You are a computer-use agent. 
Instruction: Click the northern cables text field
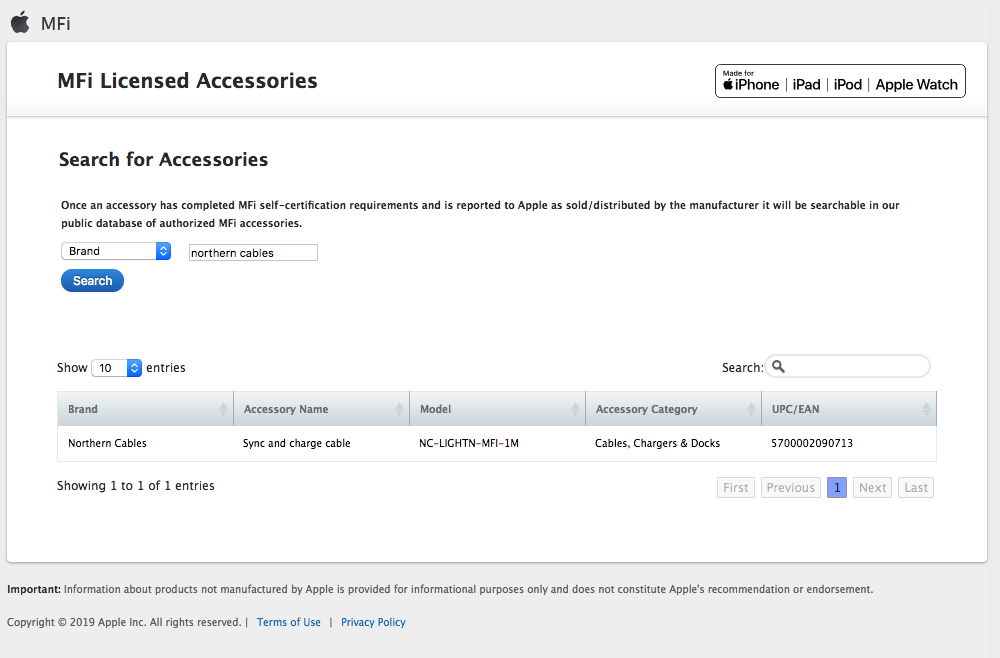[x=253, y=253]
